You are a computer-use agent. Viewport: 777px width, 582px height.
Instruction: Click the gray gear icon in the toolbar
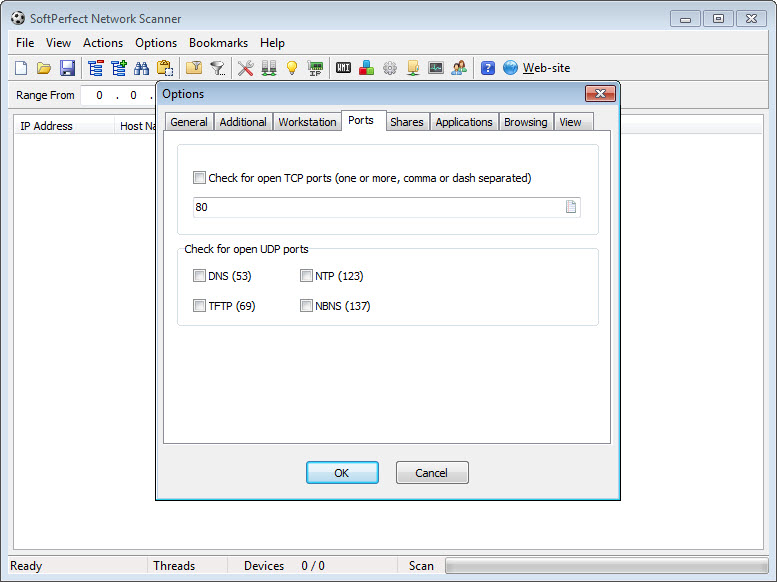(390, 68)
